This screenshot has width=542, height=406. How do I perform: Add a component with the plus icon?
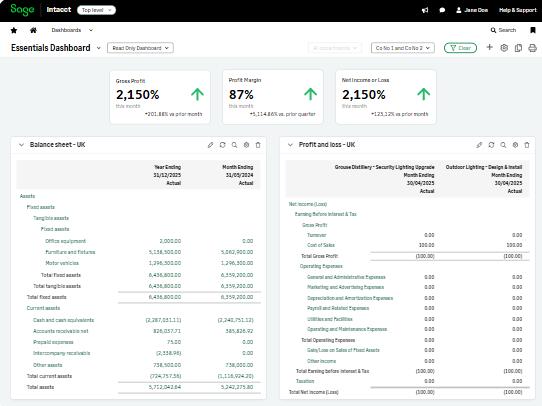pos(489,47)
